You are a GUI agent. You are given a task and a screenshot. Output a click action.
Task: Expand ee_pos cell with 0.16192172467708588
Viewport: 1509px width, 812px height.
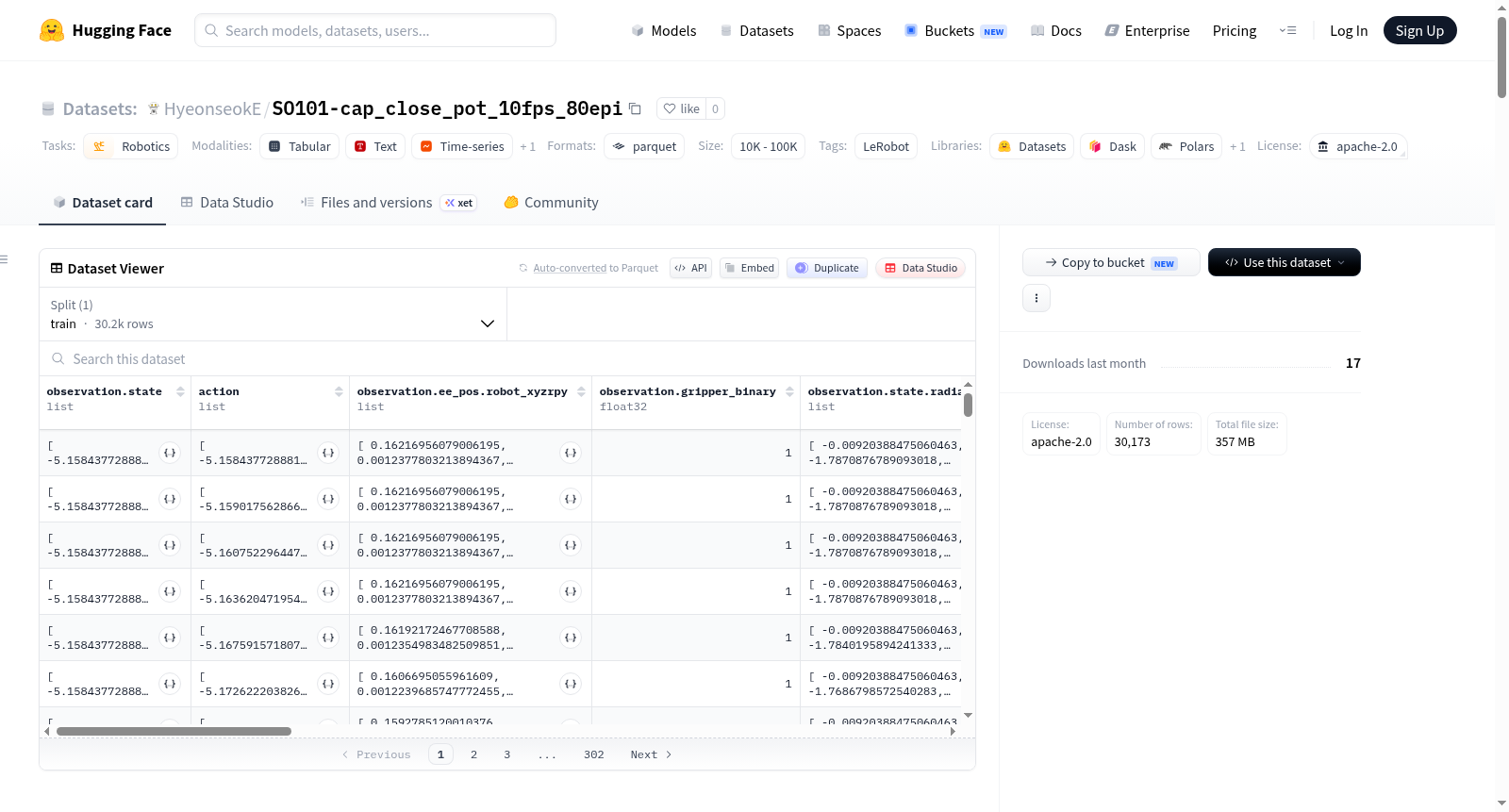point(571,638)
